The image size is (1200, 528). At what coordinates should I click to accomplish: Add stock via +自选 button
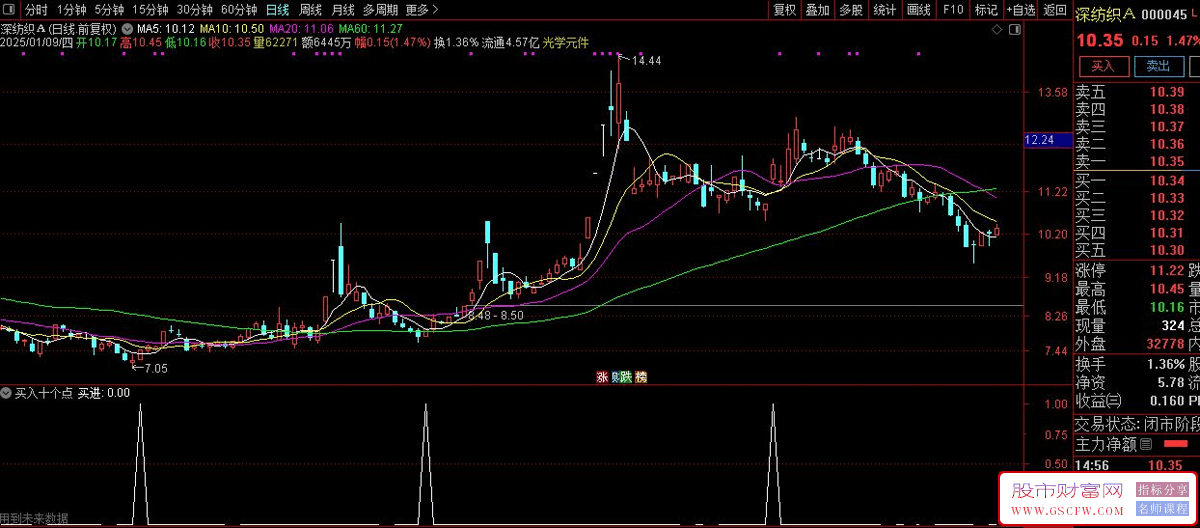pos(1021,10)
